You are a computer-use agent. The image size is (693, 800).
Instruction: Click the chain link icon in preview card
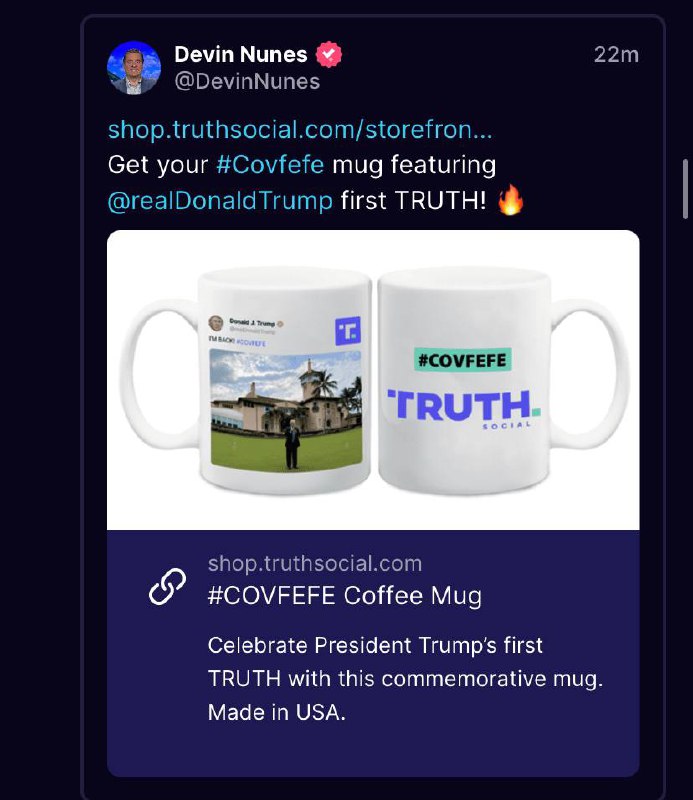[x=167, y=586]
